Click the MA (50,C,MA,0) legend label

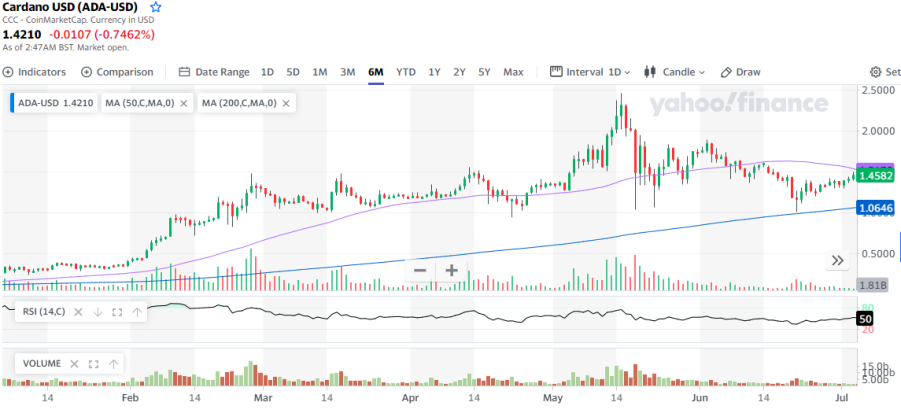pos(140,103)
